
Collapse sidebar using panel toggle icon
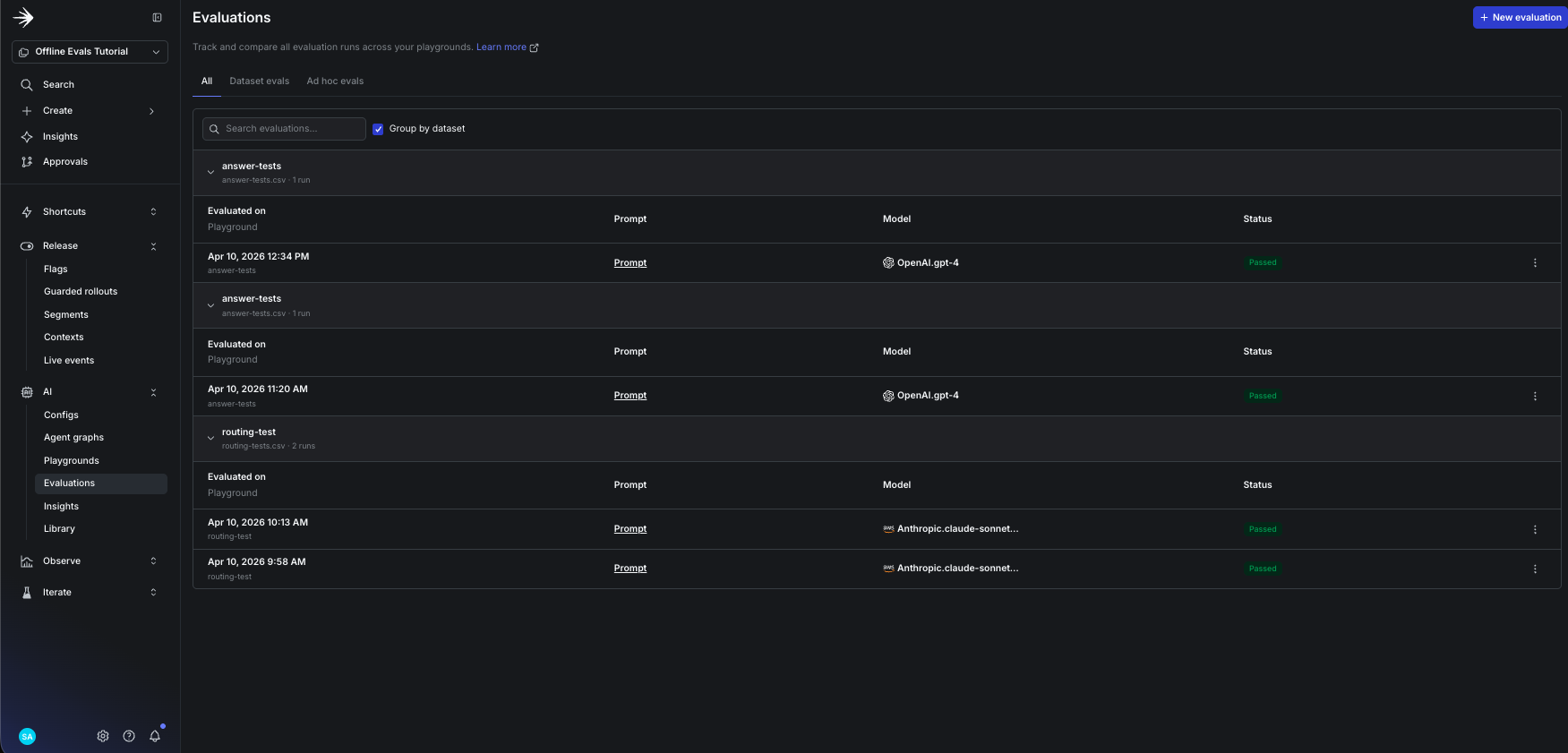(x=157, y=17)
